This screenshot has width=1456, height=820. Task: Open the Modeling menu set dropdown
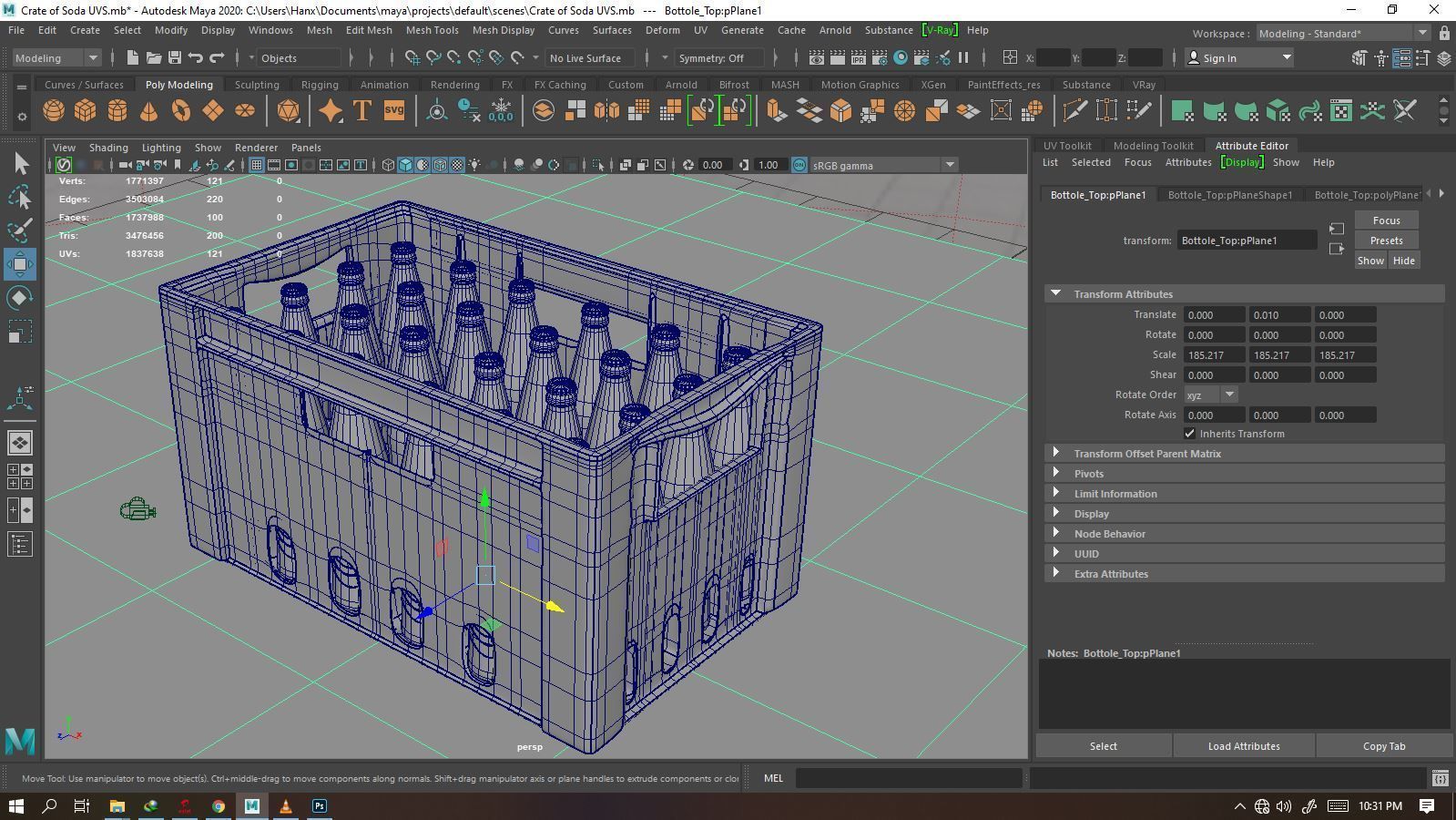(56, 58)
